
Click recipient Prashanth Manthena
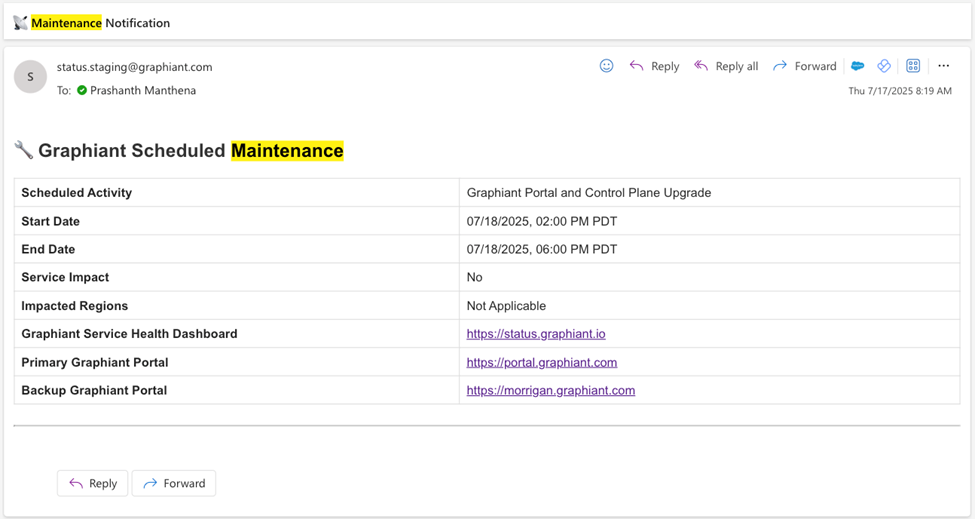143,90
